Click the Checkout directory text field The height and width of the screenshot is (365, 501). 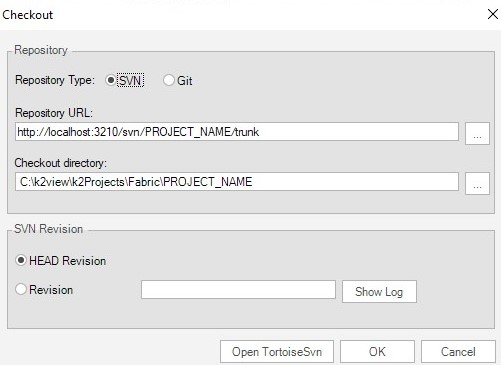pyautogui.click(x=237, y=182)
